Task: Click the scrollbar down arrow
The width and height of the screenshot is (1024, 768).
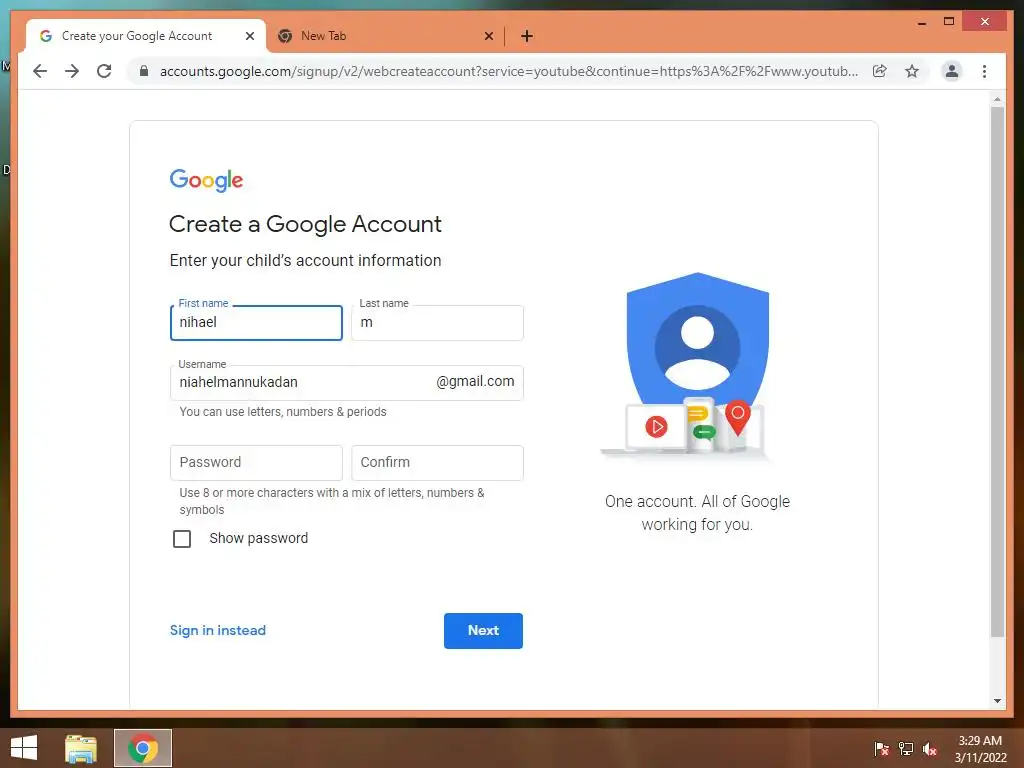Action: click(997, 701)
